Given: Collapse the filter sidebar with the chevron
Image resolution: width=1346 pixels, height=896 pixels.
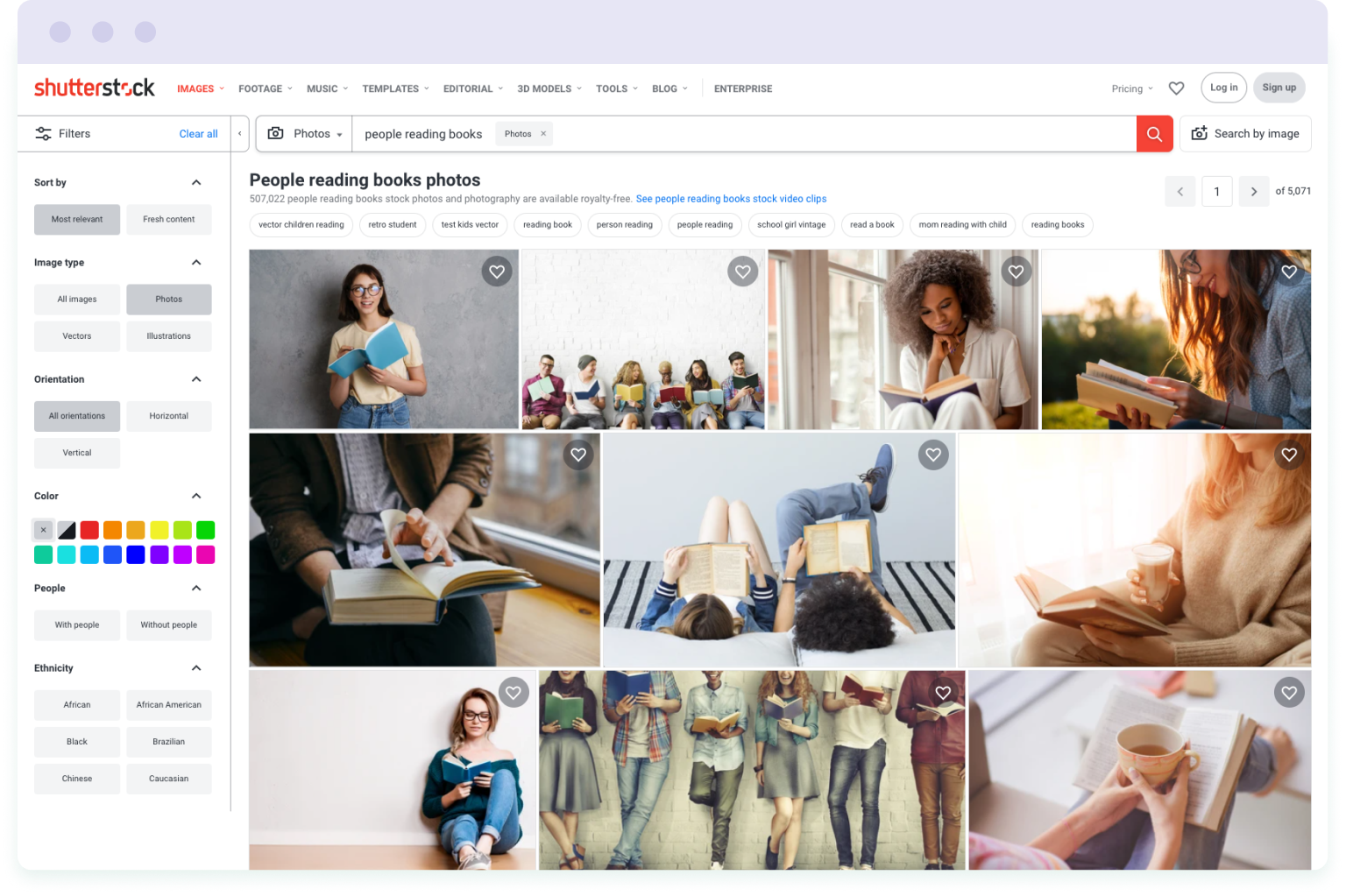Looking at the screenshot, I should (239, 133).
